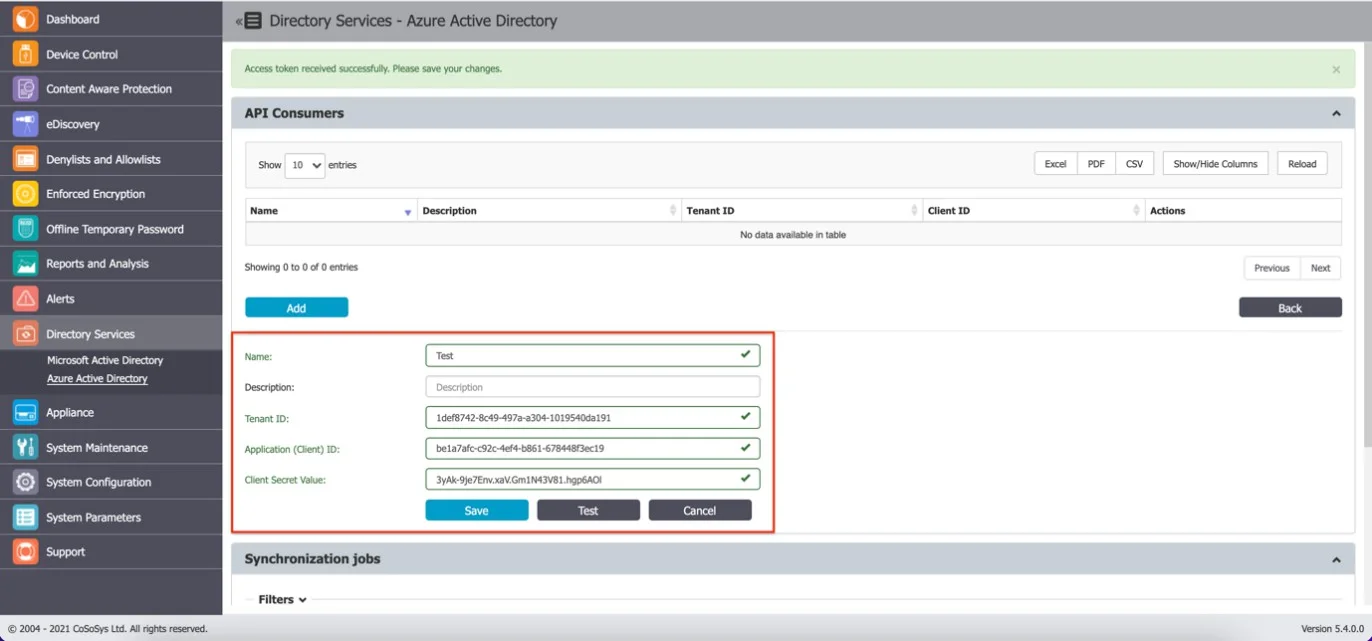Expand the Filters section

click(282, 600)
